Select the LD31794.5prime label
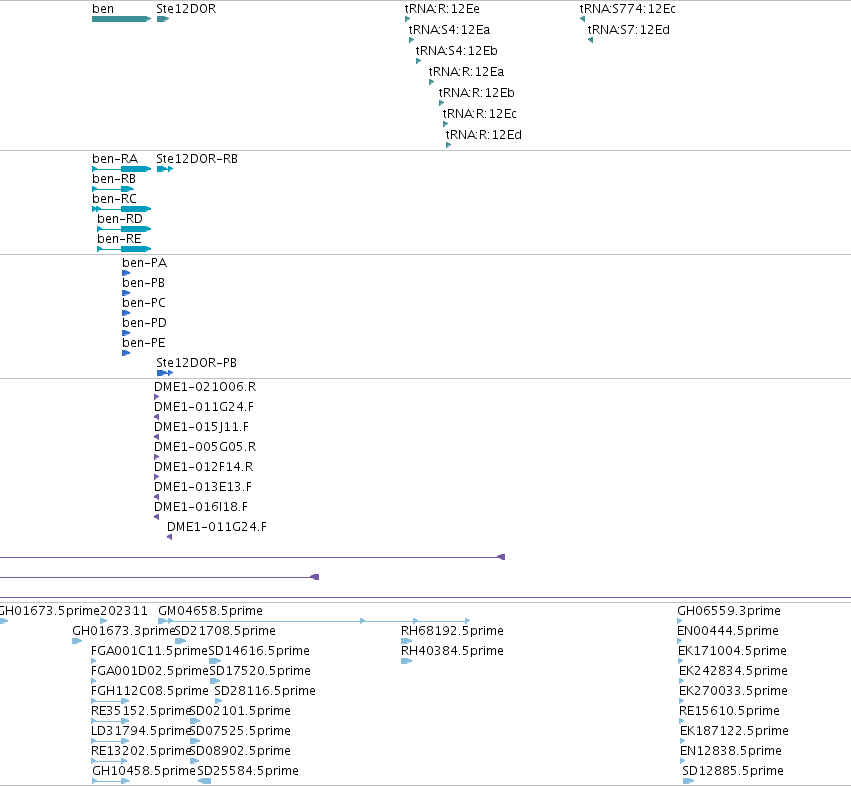 [x=140, y=731]
